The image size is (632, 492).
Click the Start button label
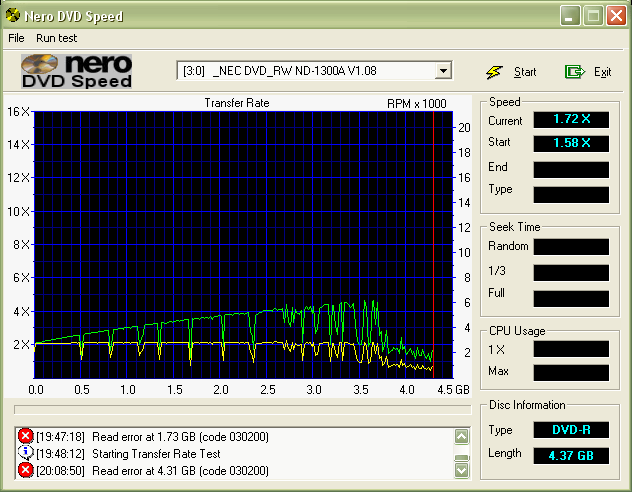click(525, 72)
